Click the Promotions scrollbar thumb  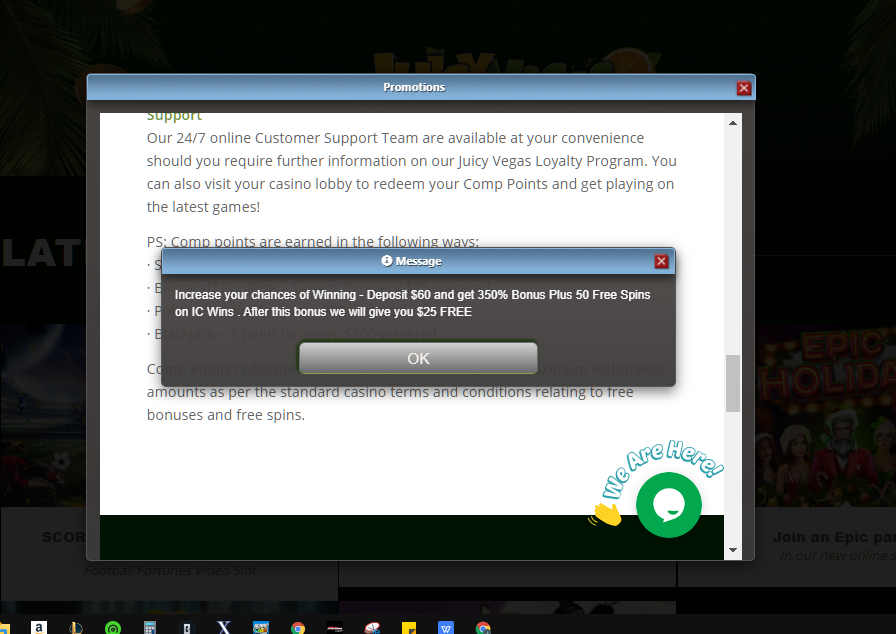point(733,383)
